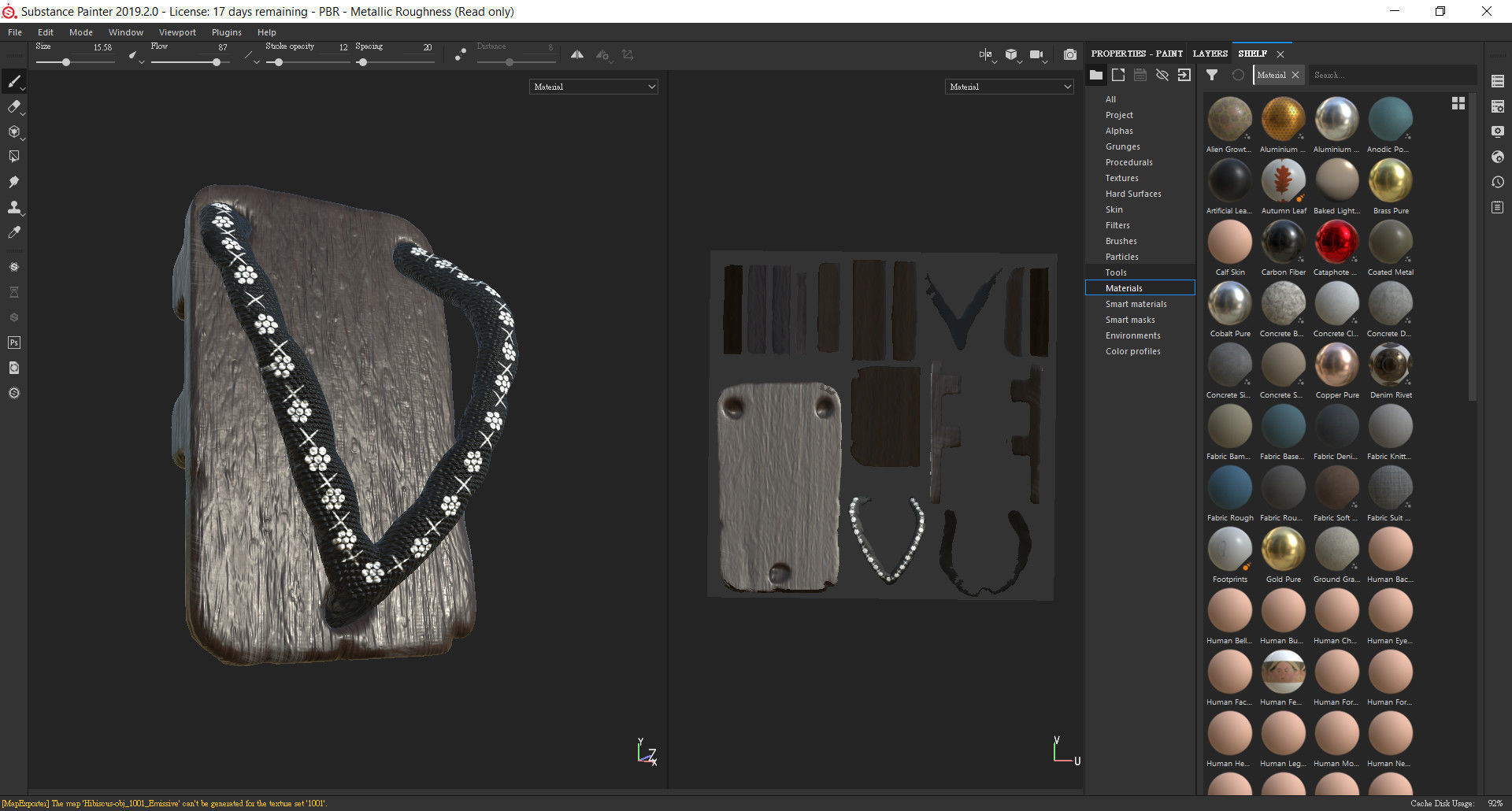Screen dimensions: 1512x811
Task: Toggle the symmetry mirror icon
Action: coord(577,54)
